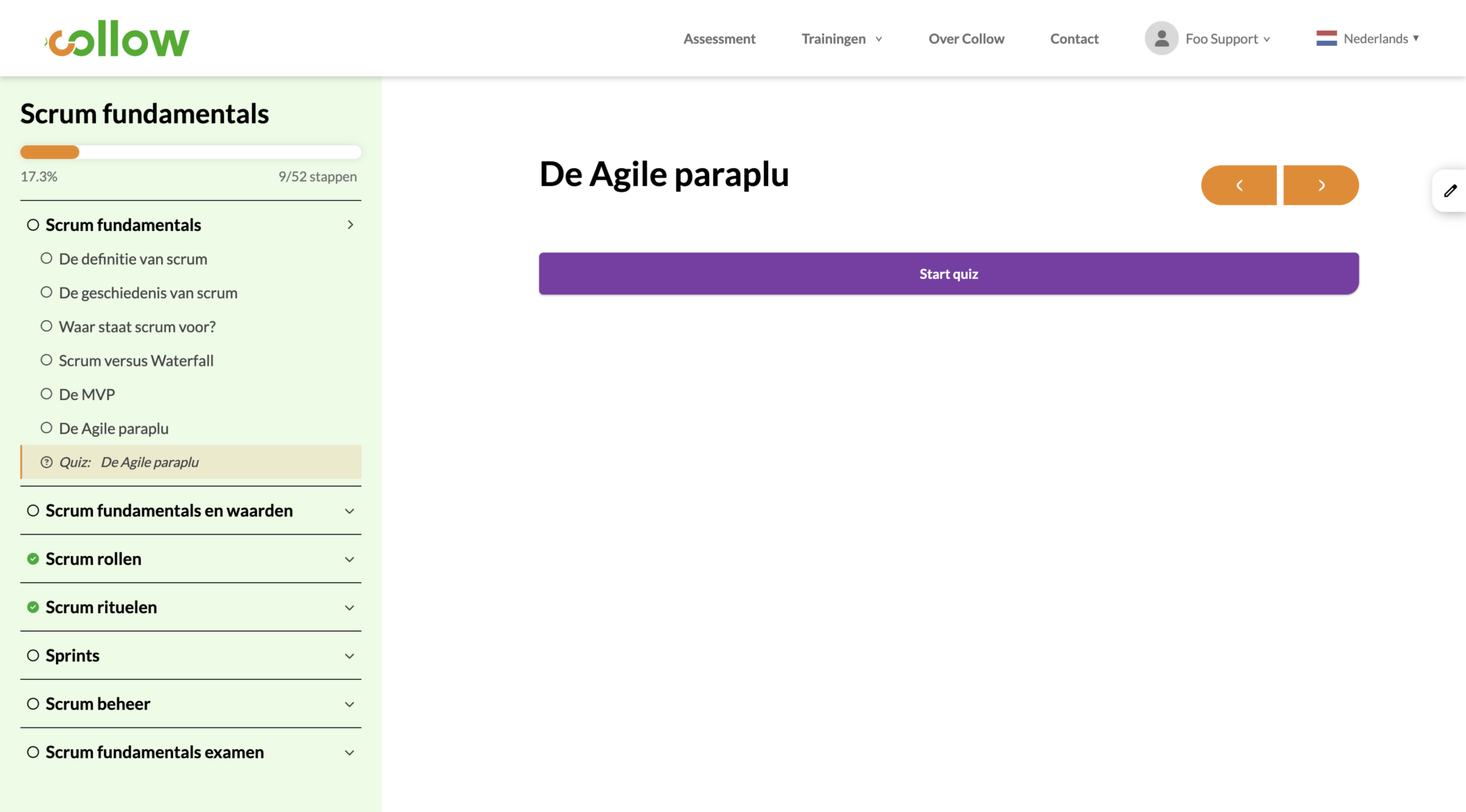Viewport: 1466px width, 812px height.
Task: Click Foo Support user name
Action: coord(1221,39)
